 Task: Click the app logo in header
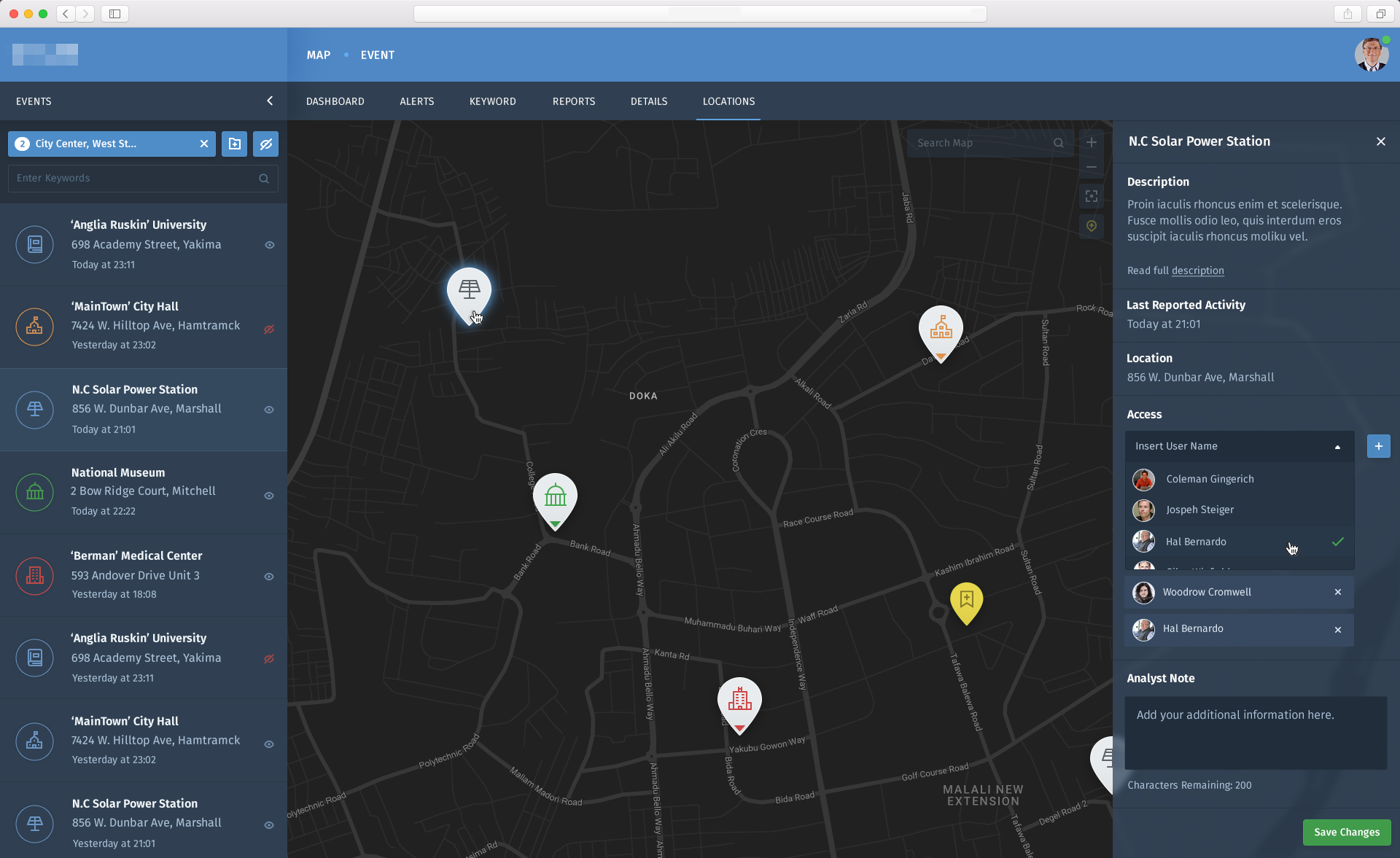pyautogui.click(x=45, y=55)
